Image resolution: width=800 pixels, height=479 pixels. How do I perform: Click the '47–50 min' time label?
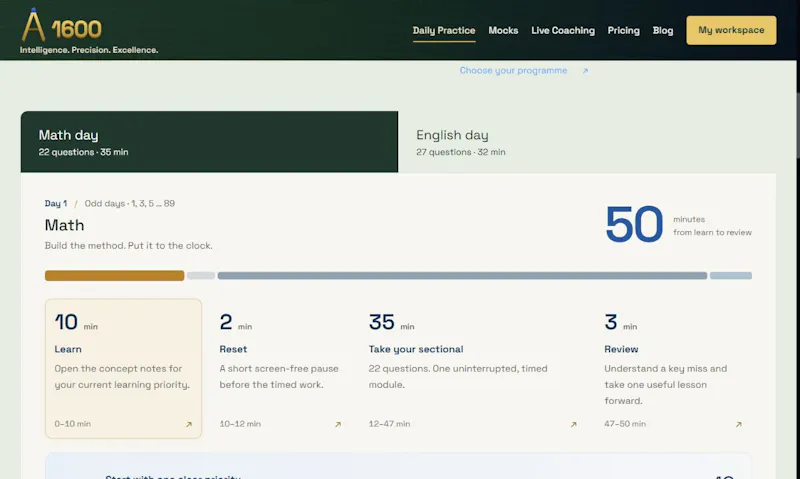coord(625,424)
